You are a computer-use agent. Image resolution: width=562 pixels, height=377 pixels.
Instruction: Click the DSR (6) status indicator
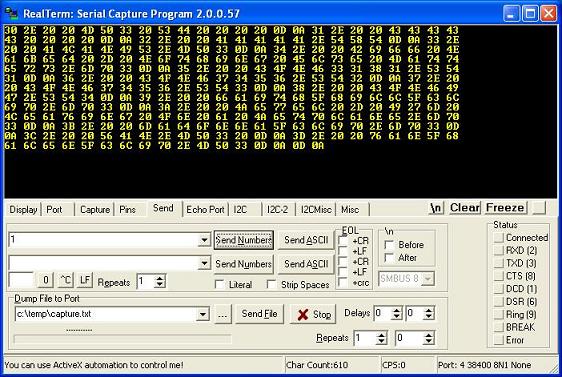pos(499,302)
